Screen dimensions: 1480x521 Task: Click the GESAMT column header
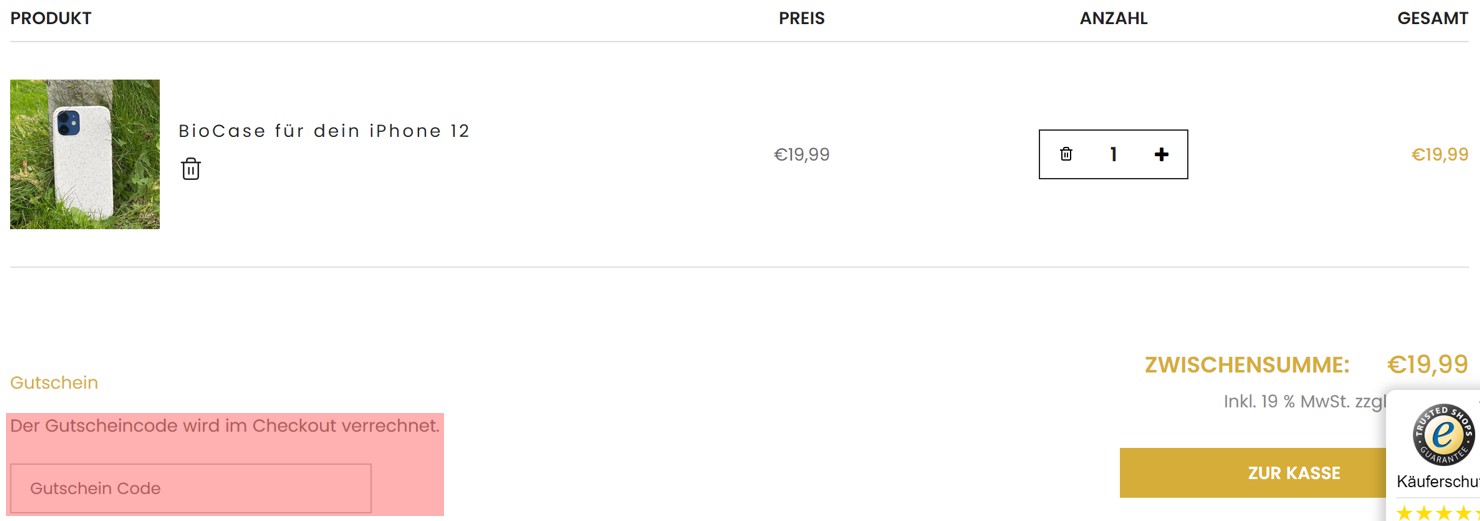click(x=1433, y=19)
